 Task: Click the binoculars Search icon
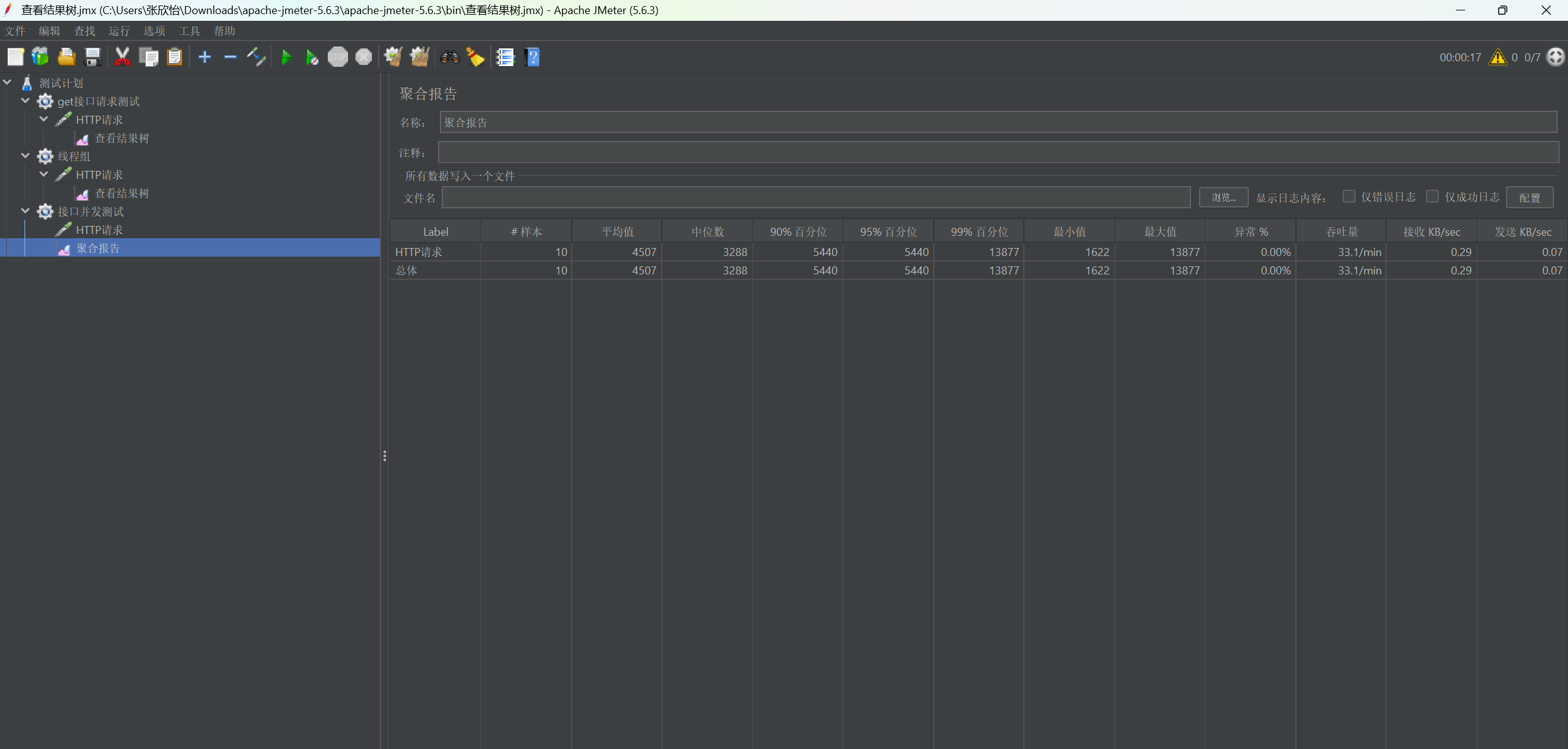pyautogui.click(x=450, y=58)
